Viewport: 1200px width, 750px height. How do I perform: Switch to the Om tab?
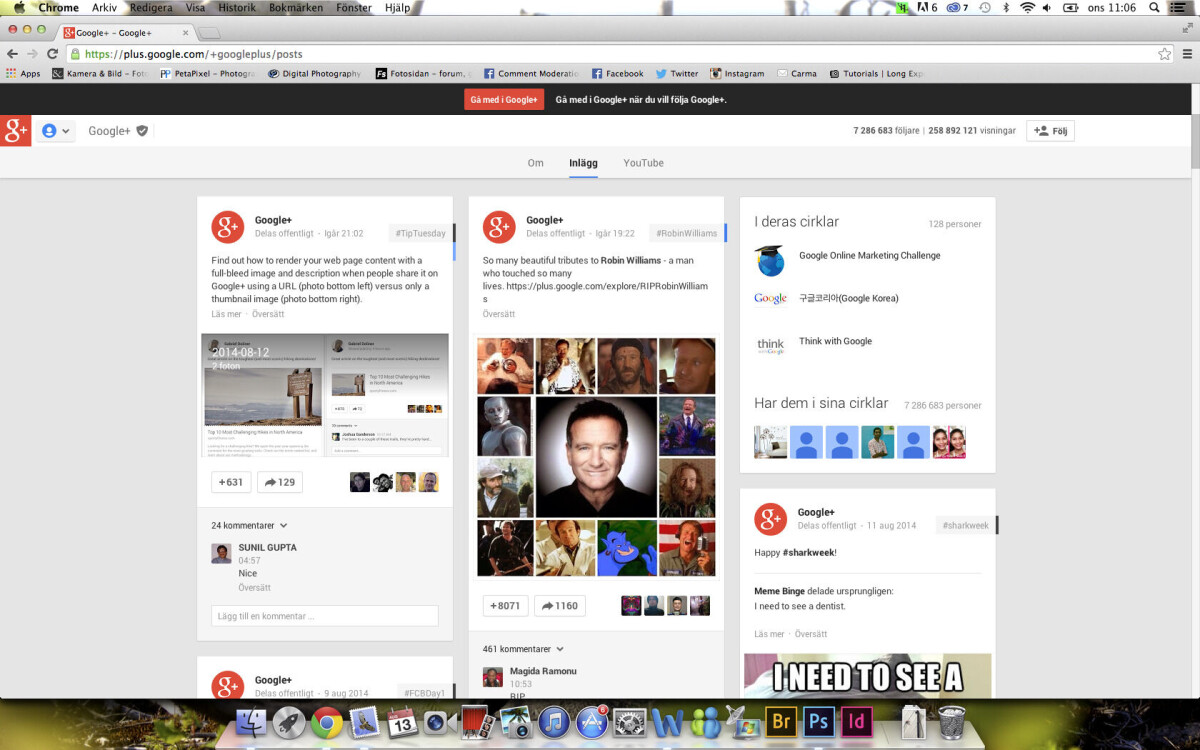[x=535, y=163]
